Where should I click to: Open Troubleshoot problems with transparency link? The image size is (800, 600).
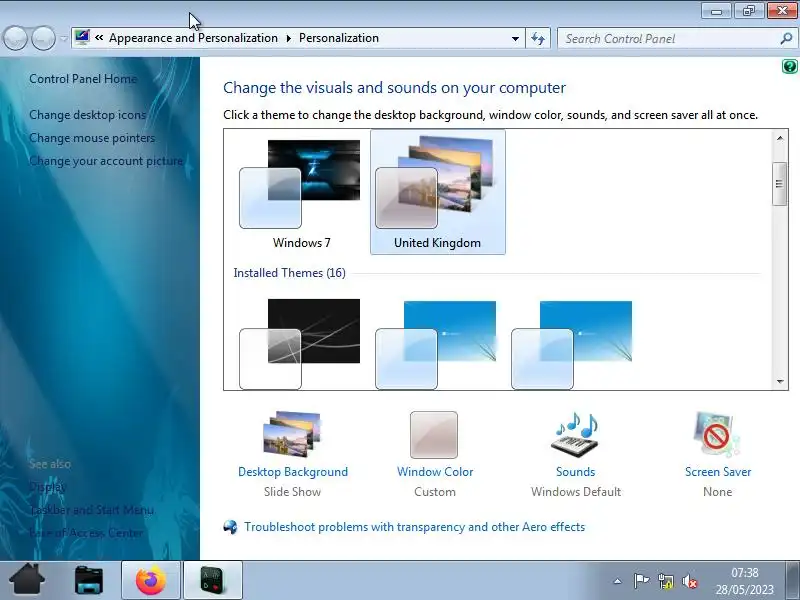(414, 527)
